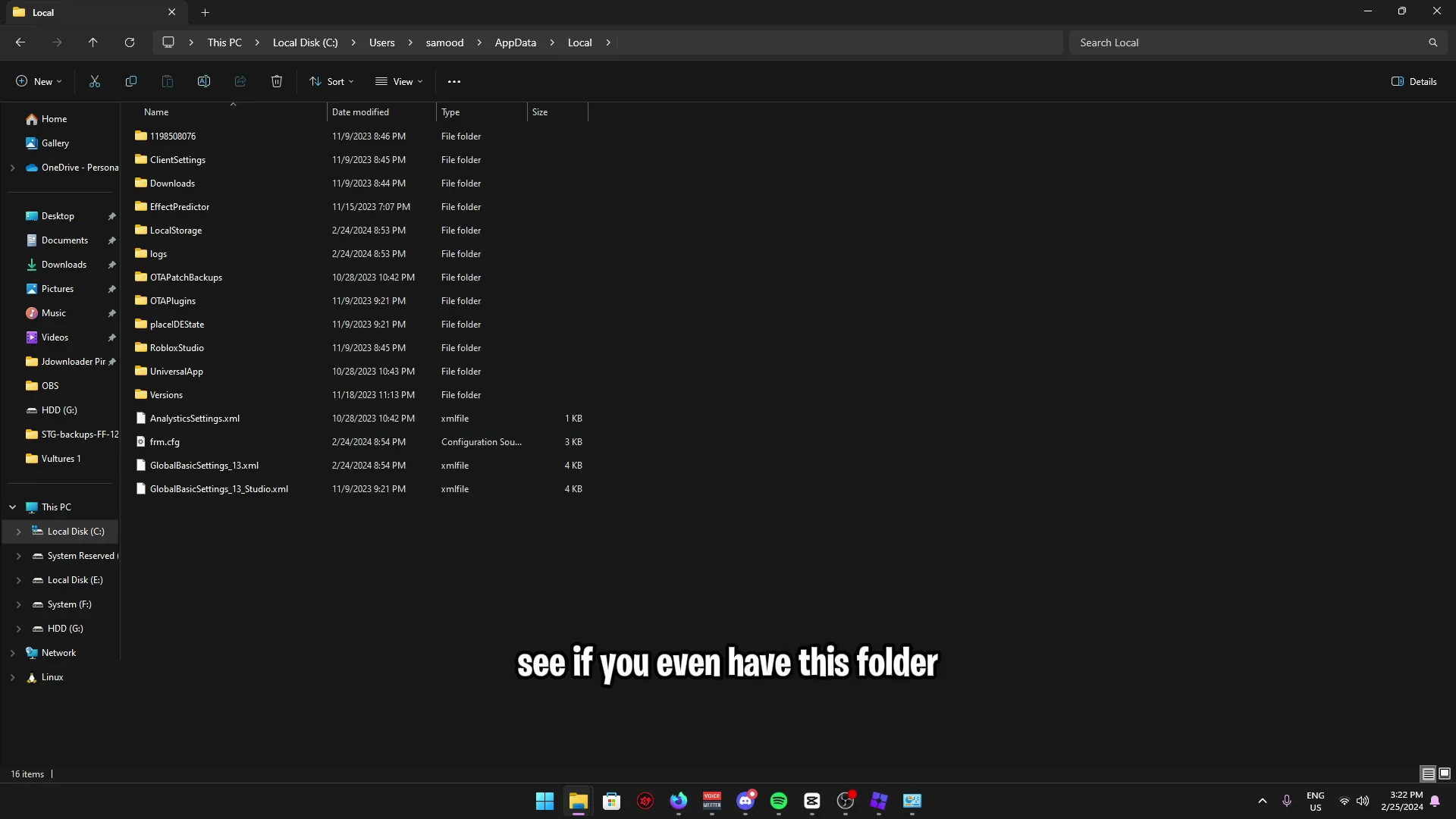Image resolution: width=1456 pixels, height=819 pixels.
Task: Click the Share icon in the toolbar
Action: 240,81
